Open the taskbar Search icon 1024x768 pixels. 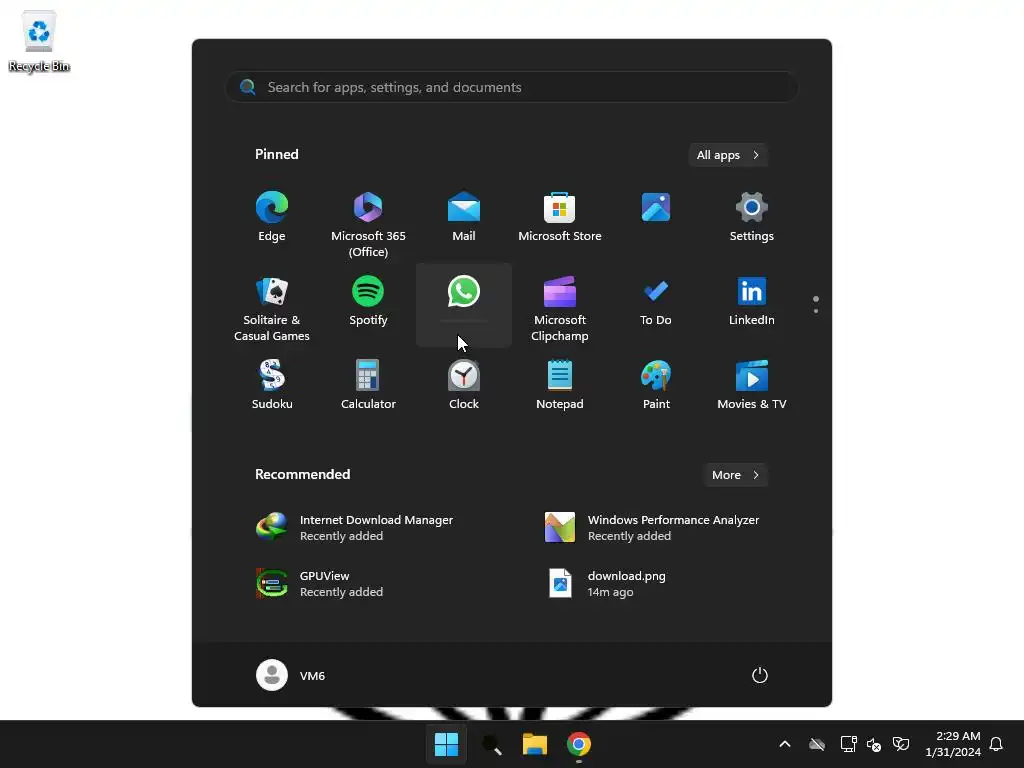491,744
